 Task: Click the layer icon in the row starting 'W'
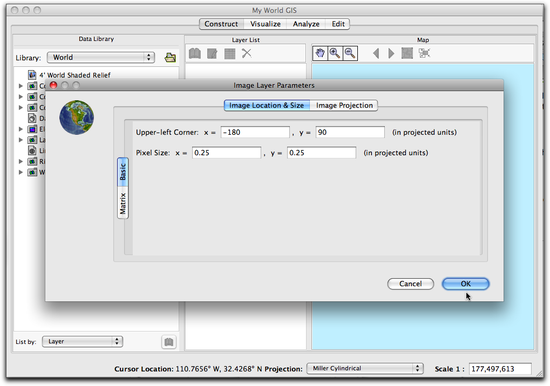tap(32, 172)
